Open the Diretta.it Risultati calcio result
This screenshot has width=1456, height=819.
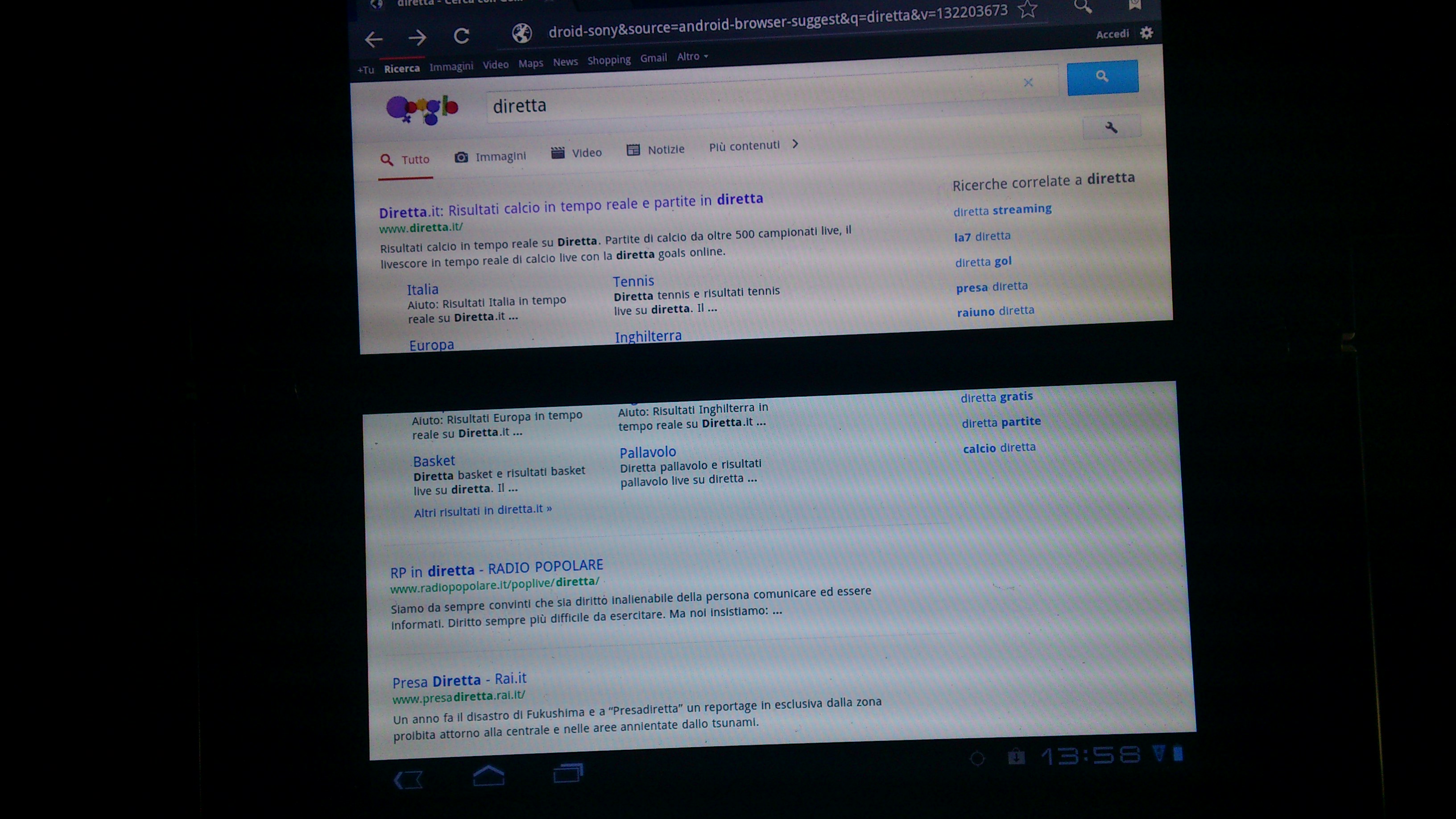point(571,206)
